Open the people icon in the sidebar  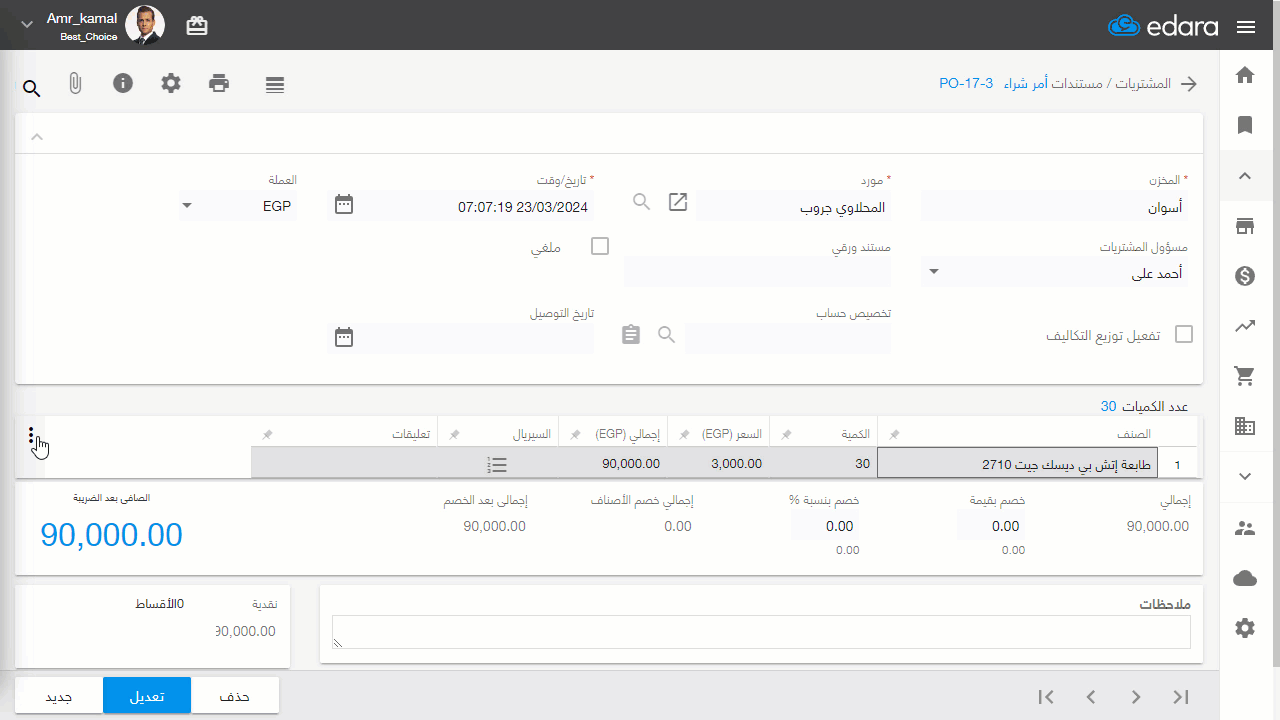pos(1245,528)
